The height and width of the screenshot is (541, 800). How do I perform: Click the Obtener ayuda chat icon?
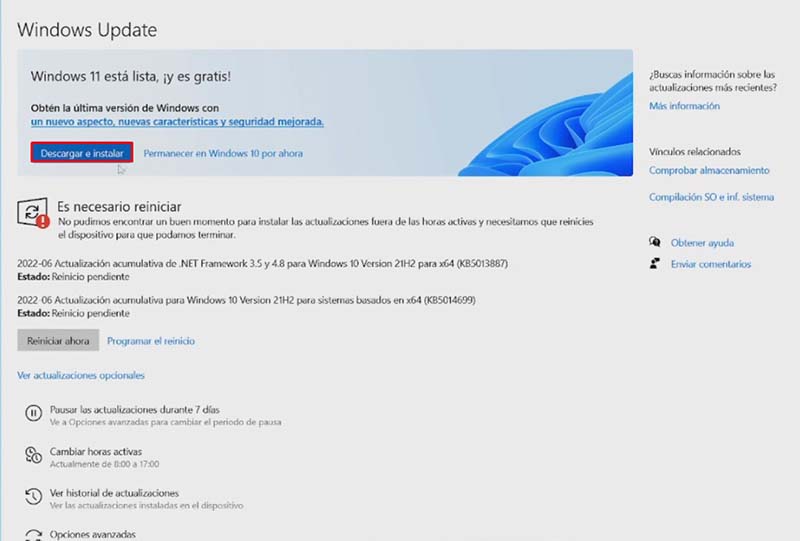coord(655,242)
